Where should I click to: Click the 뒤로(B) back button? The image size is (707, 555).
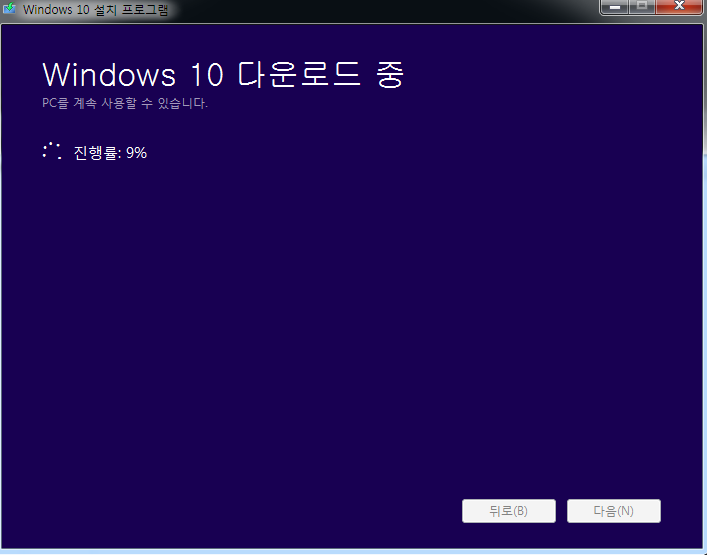pos(509,511)
